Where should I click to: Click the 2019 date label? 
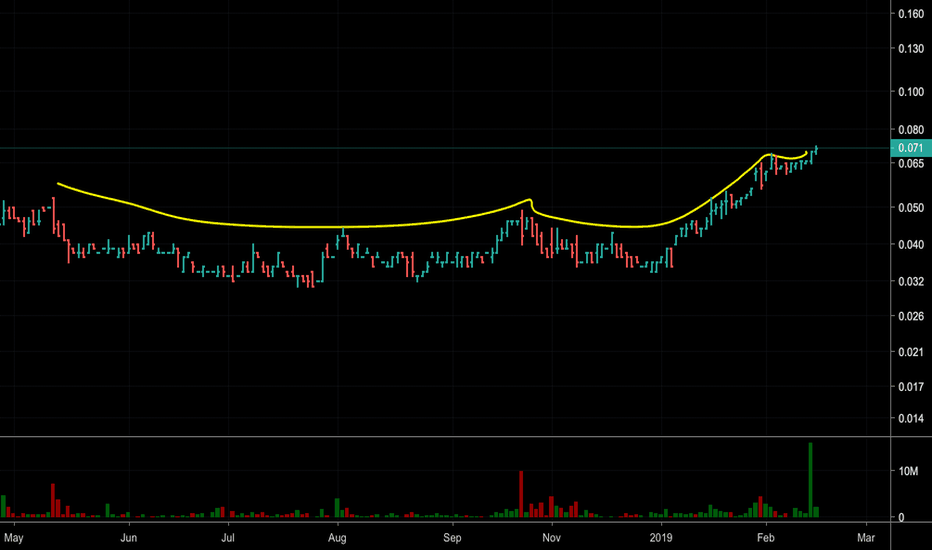click(x=660, y=538)
